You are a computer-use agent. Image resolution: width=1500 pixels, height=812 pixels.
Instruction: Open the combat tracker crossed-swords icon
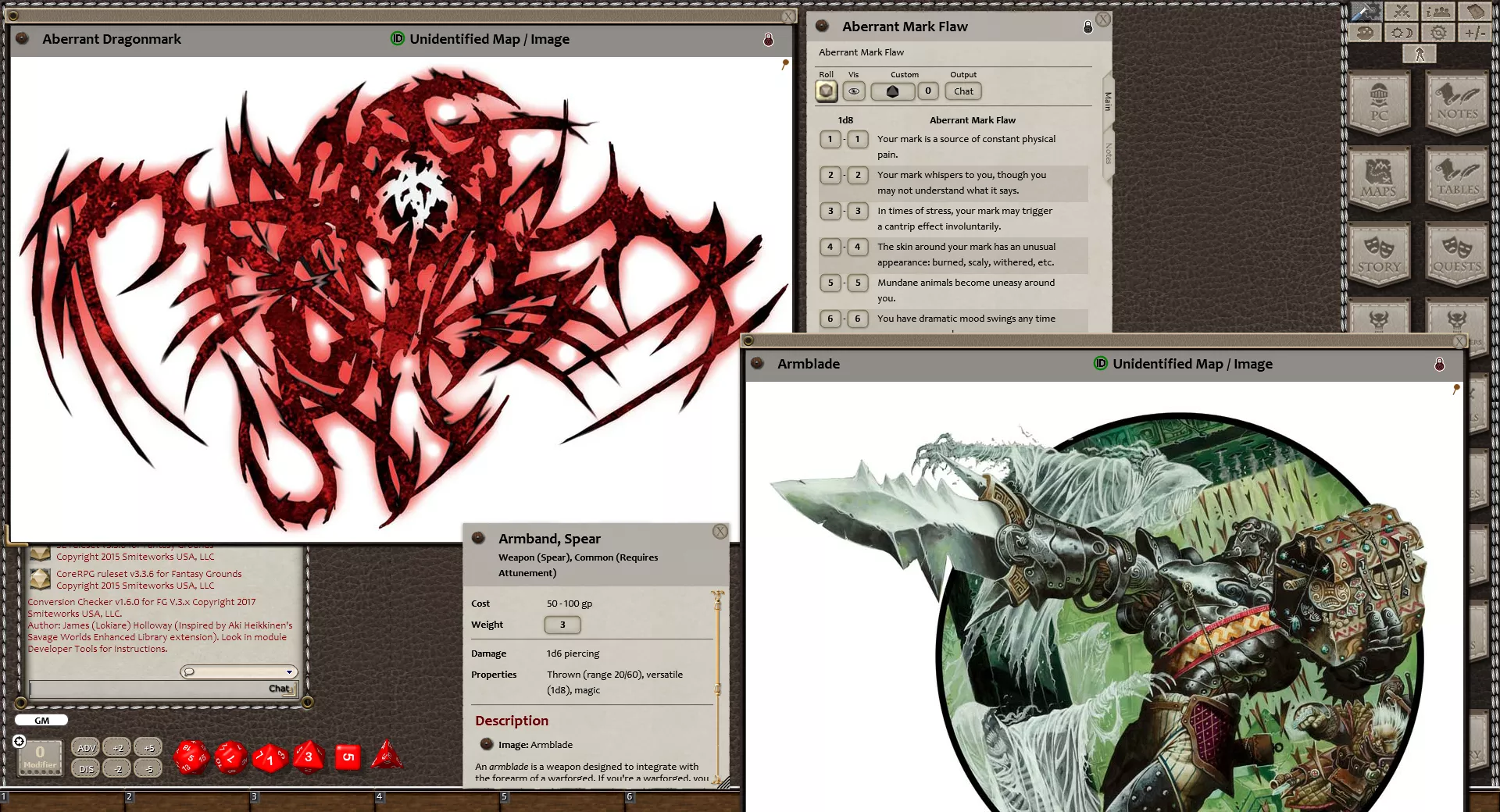click(1402, 11)
